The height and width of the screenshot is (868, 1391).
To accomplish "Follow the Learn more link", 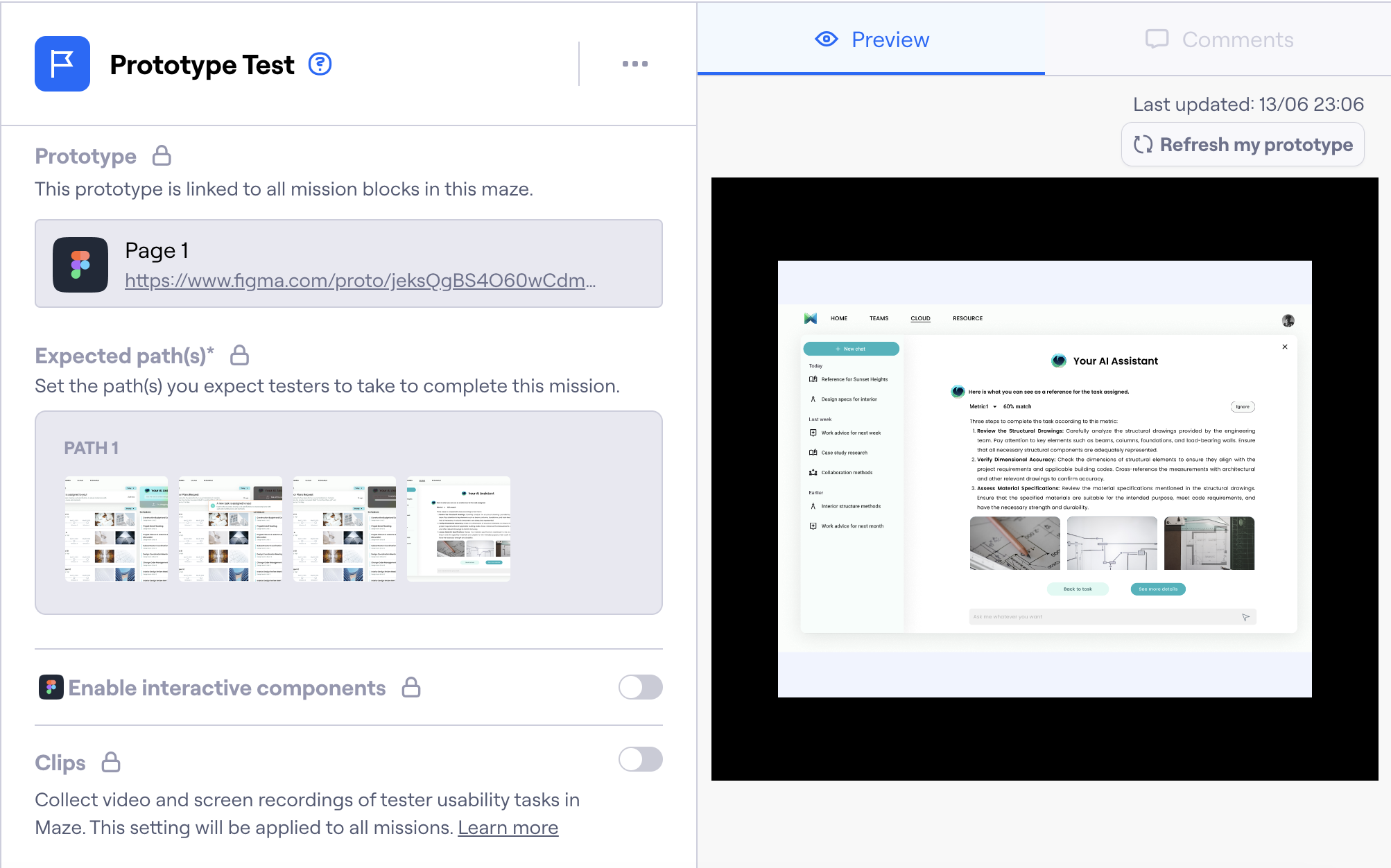I will (508, 828).
